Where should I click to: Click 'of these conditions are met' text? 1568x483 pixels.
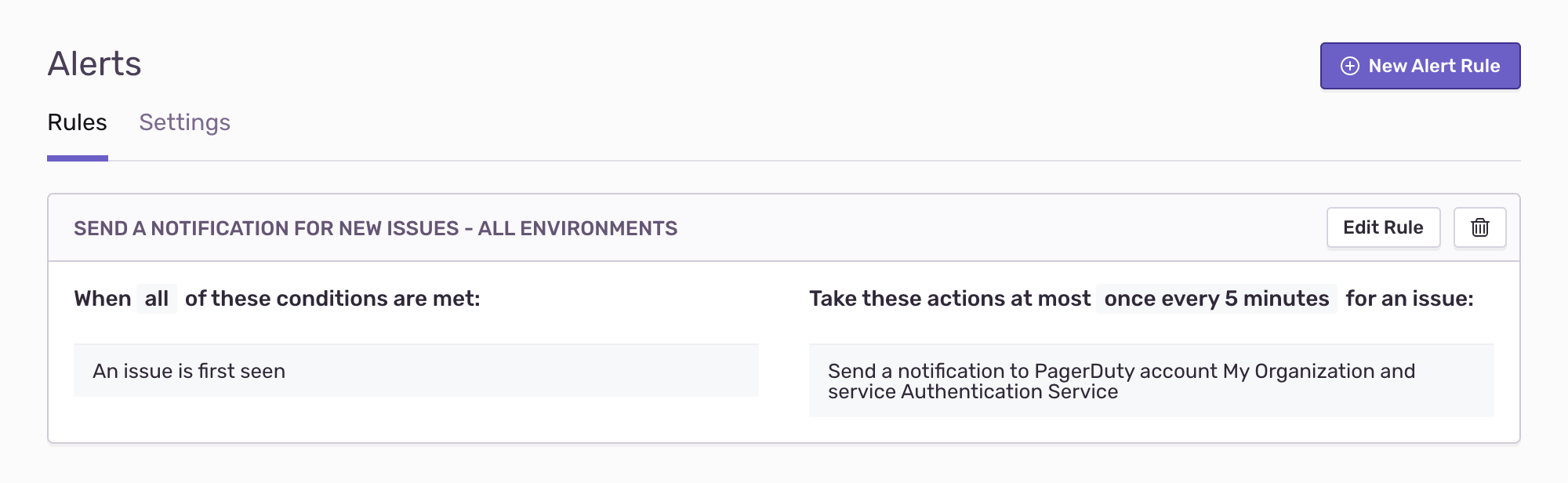point(332,299)
